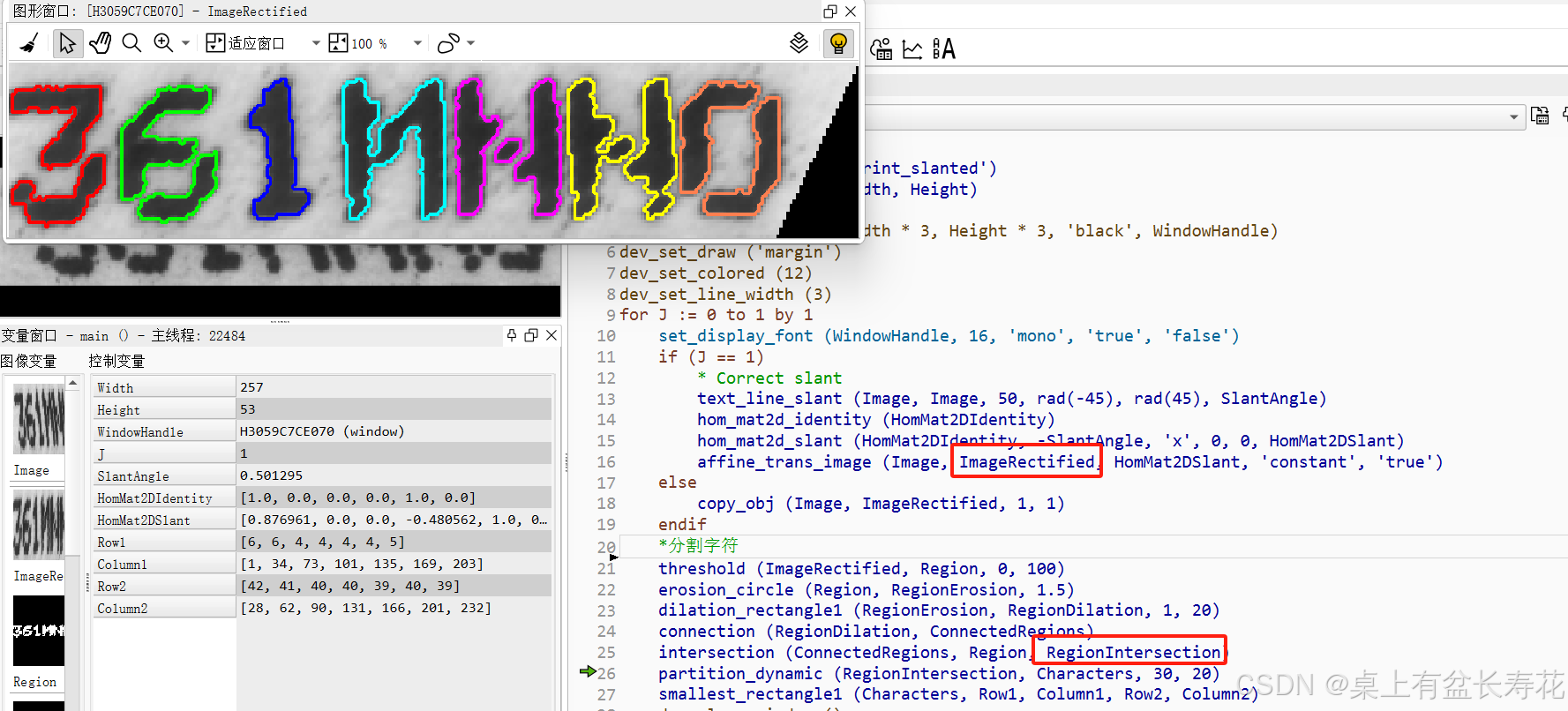Click code line 8 dev_set_line_width
1568x711 pixels.
[x=725, y=295]
